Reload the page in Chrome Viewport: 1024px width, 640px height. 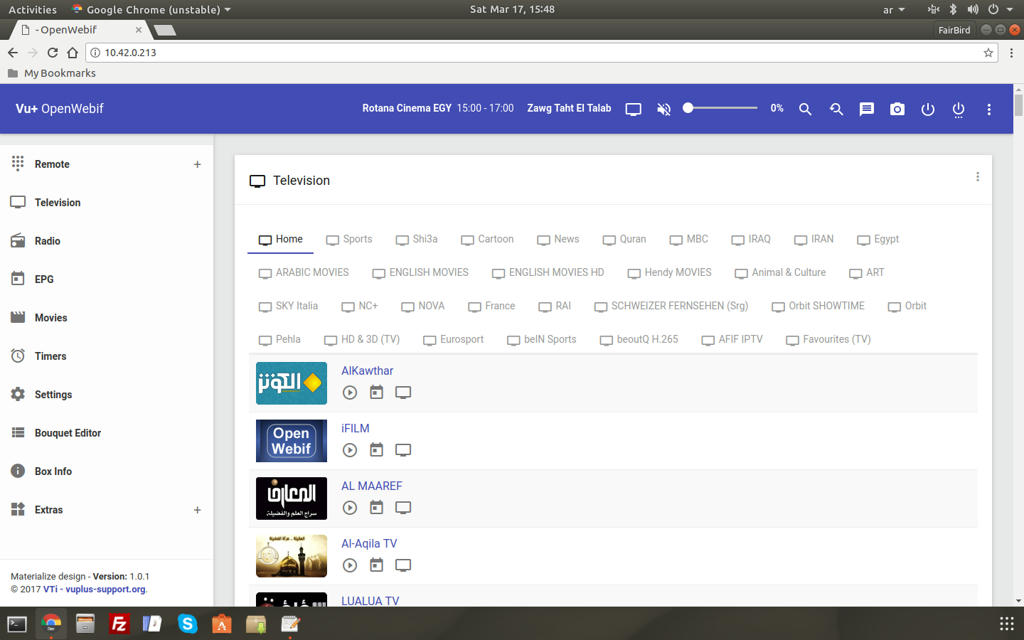(x=52, y=53)
